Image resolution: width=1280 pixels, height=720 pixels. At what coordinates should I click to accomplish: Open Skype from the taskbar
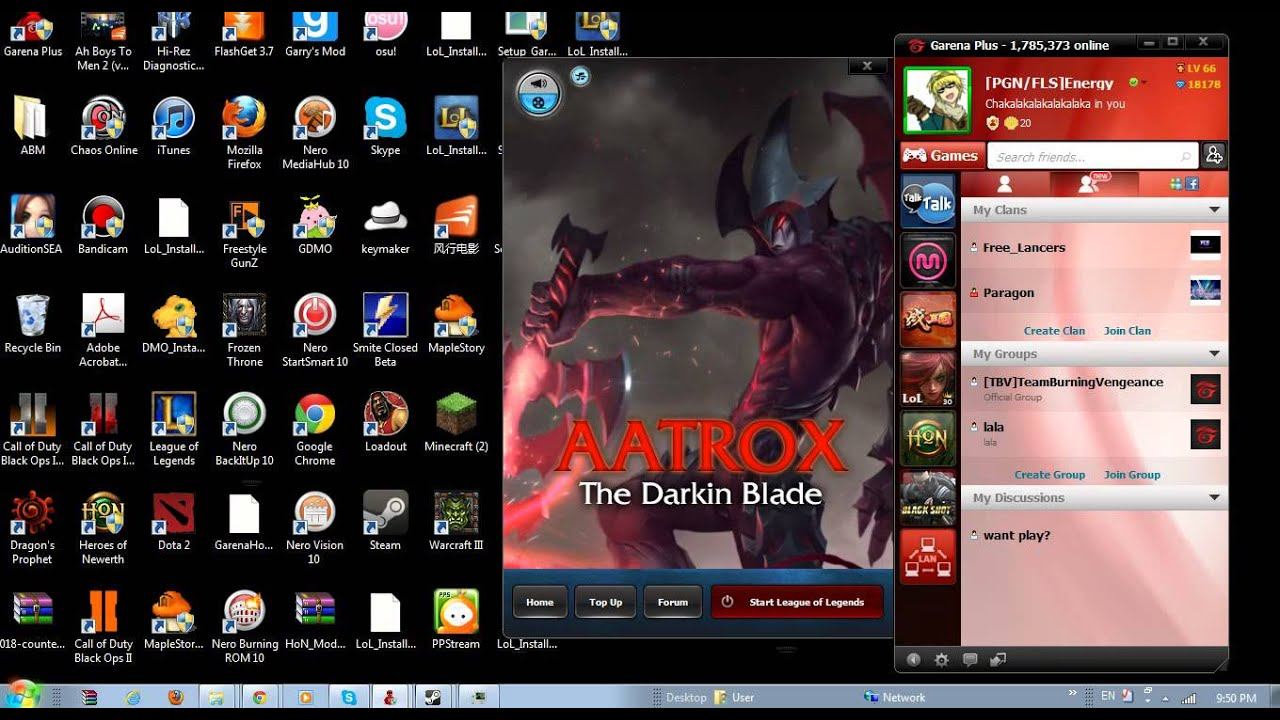348,698
